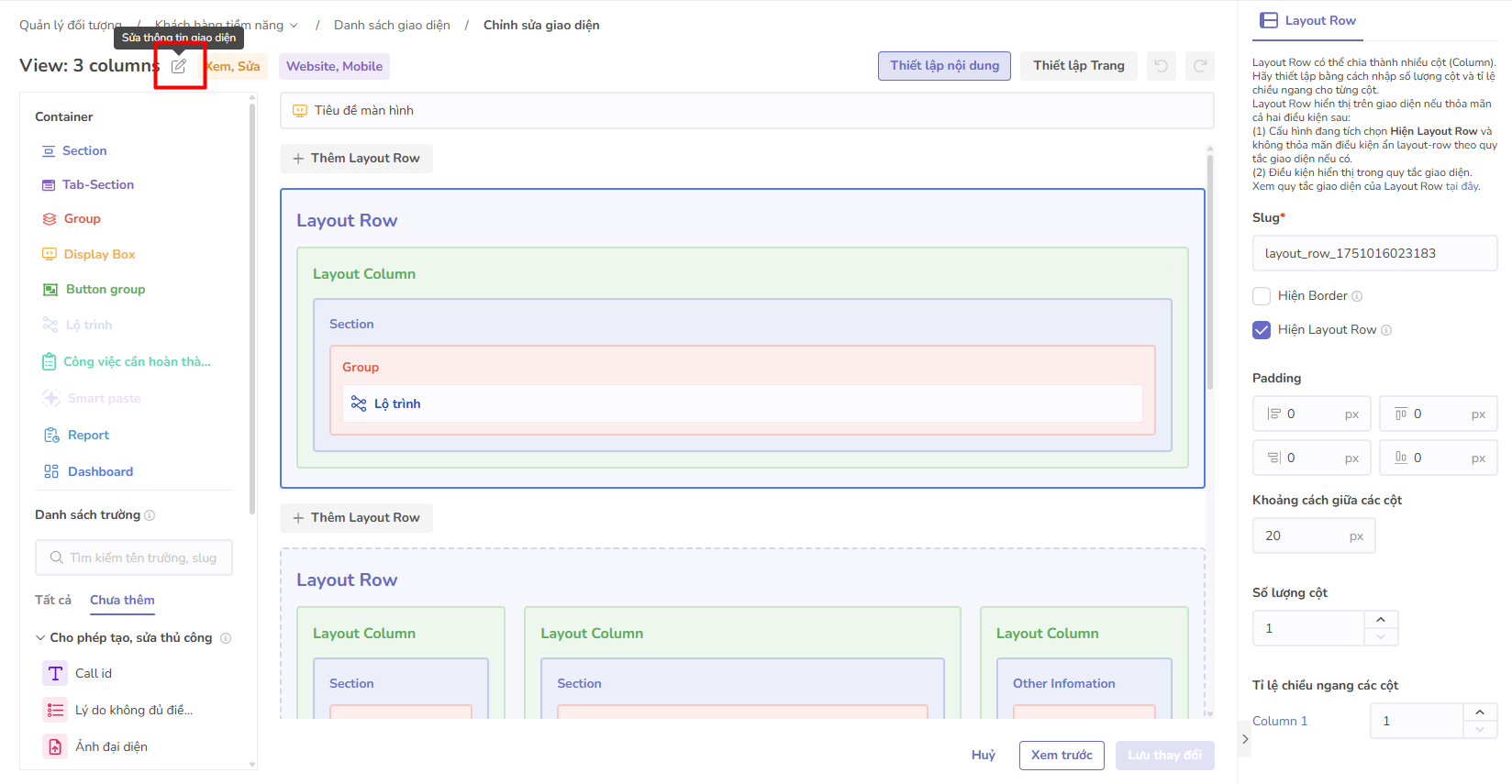
Task: Click the first Thêm Layout Row button
Action: 356,159
